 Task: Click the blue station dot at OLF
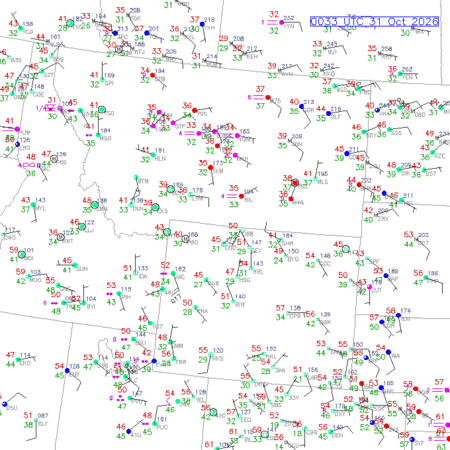(x=328, y=113)
